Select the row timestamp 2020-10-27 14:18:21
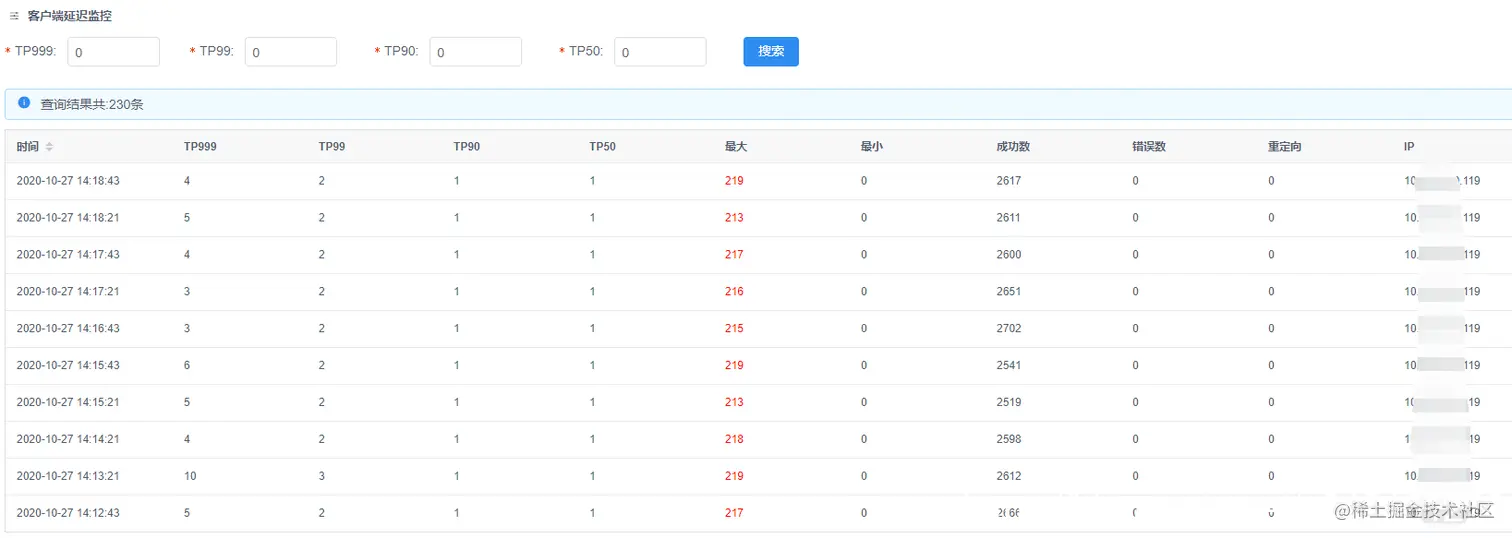The height and width of the screenshot is (538, 1512). pos(68,218)
